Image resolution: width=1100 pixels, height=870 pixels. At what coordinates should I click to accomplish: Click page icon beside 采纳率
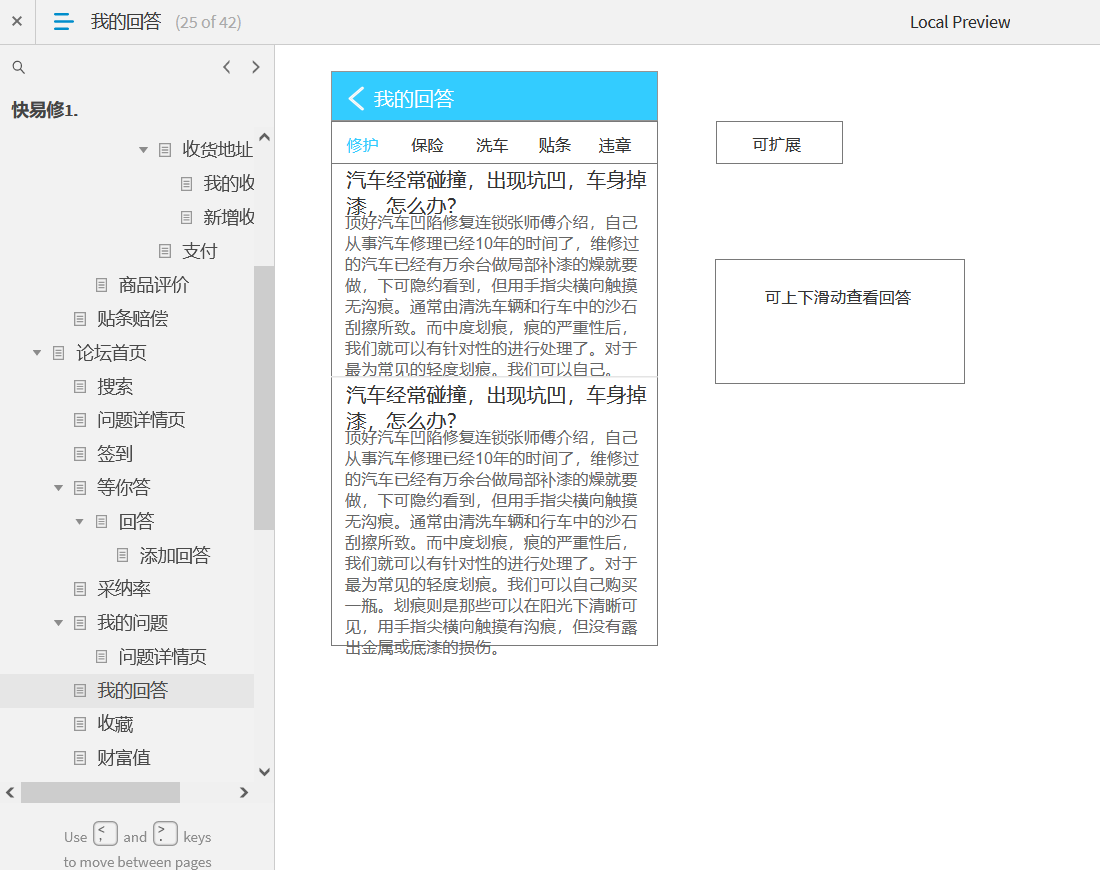[80, 589]
